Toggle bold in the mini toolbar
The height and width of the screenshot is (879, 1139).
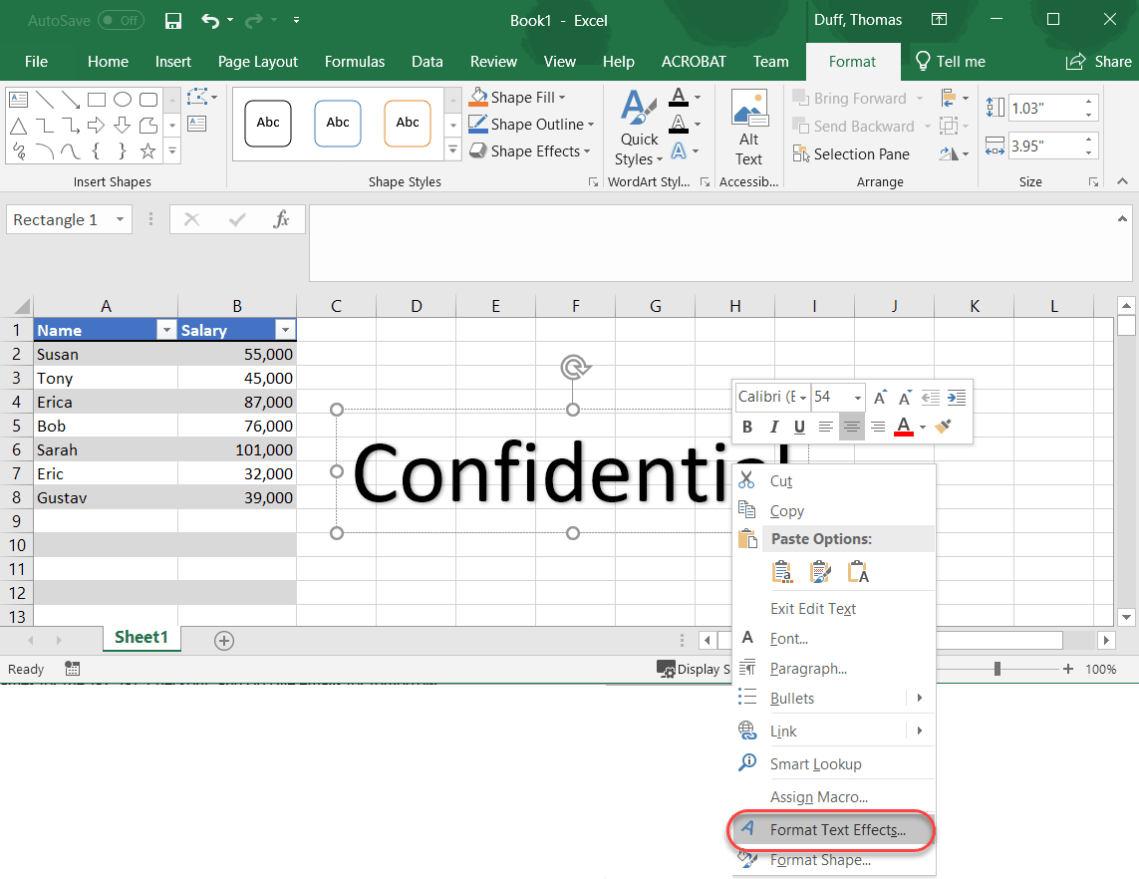pyautogui.click(x=746, y=426)
